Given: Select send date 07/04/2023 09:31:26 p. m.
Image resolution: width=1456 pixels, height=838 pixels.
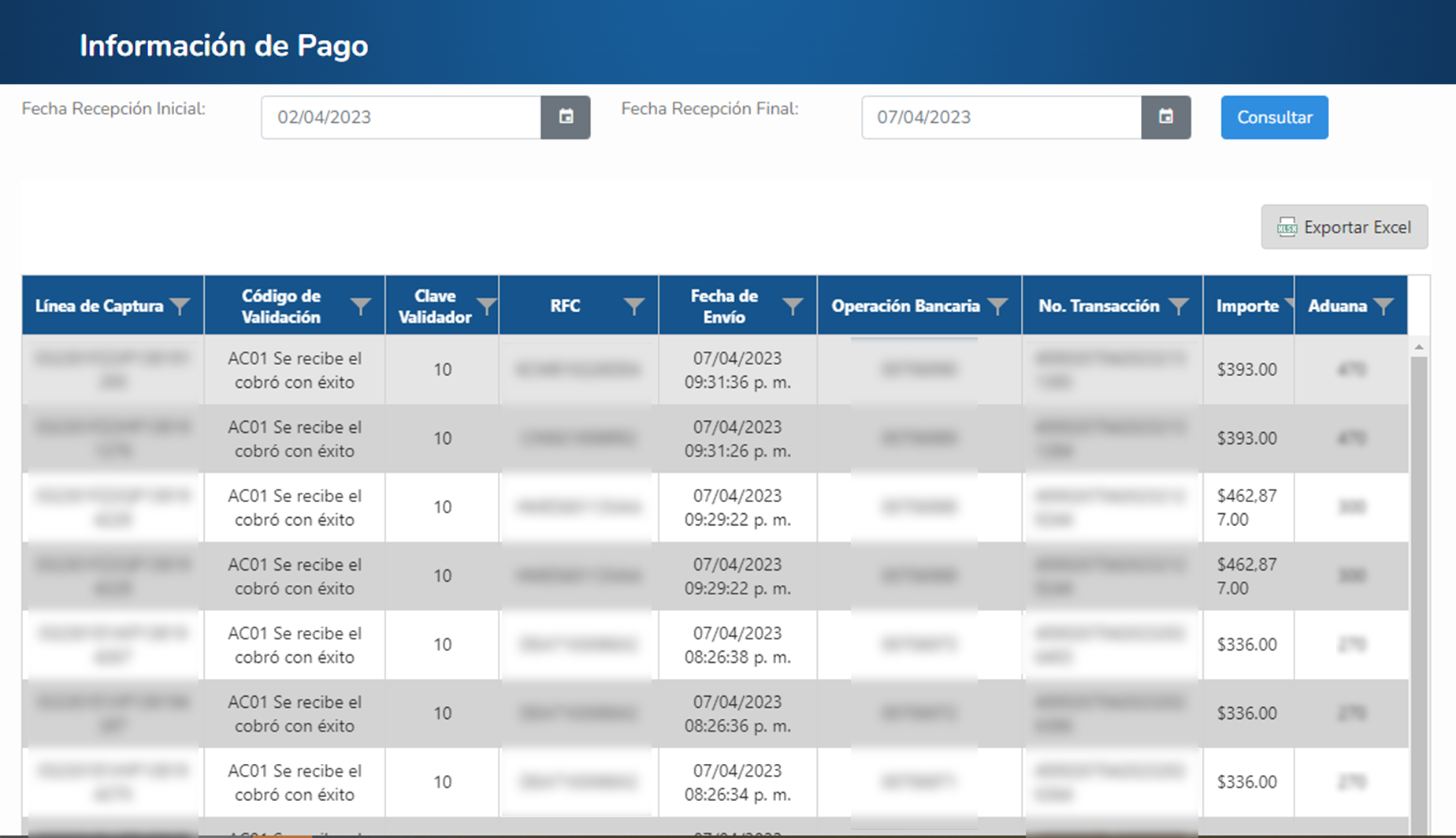Looking at the screenshot, I should pyautogui.click(x=737, y=438).
